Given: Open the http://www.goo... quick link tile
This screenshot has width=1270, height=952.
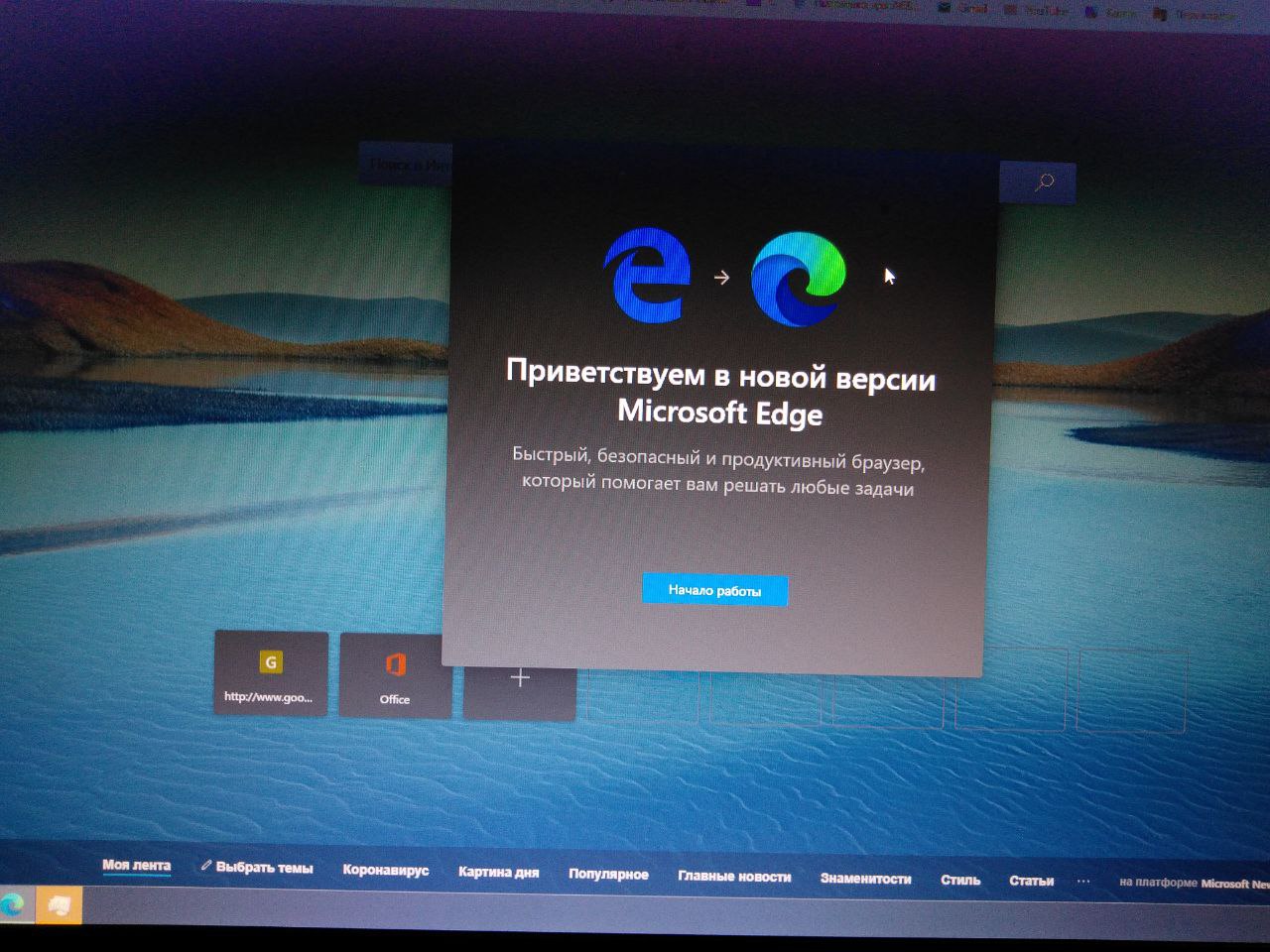Looking at the screenshot, I should point(271,672).
